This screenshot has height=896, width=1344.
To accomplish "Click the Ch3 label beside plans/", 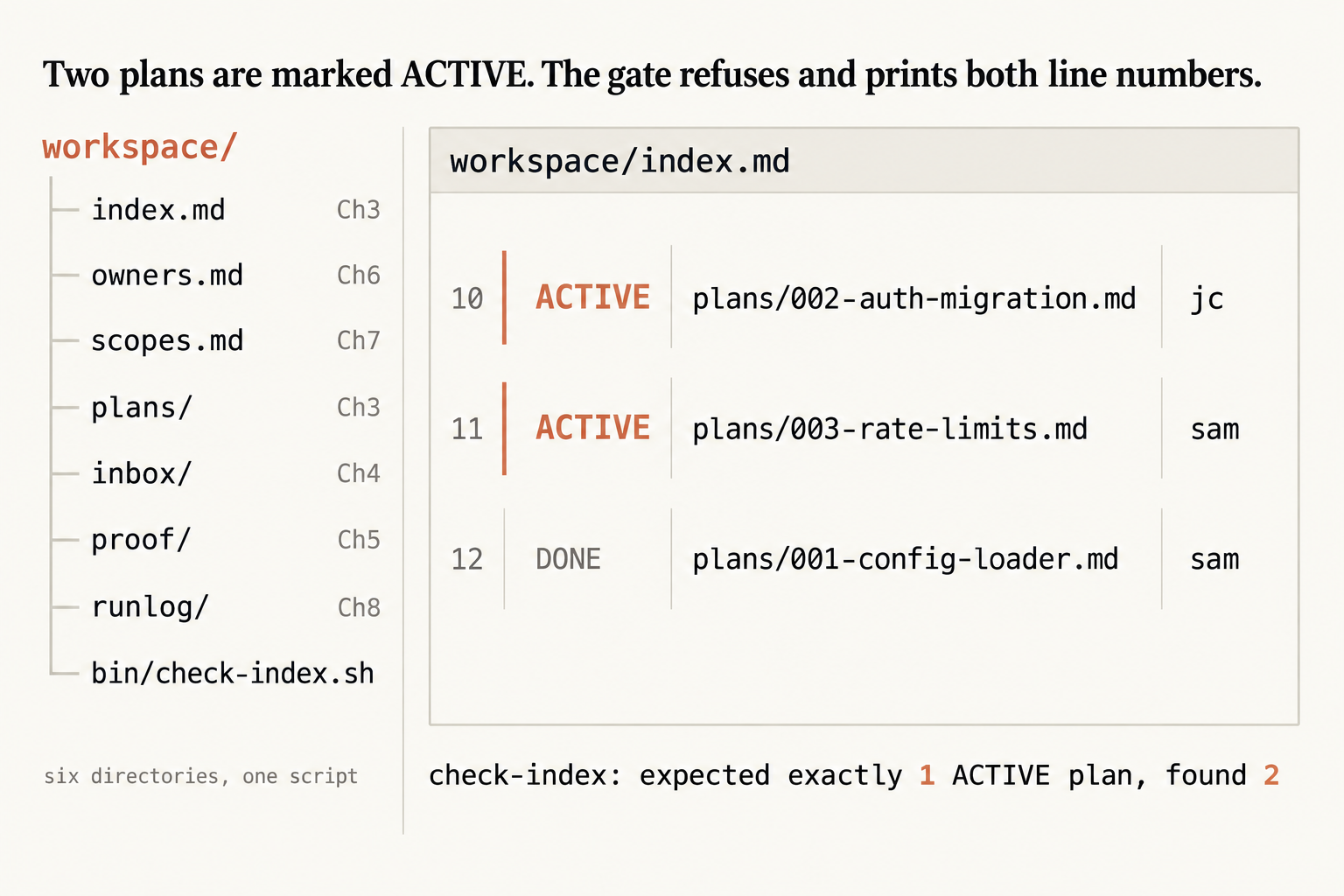I will point(359,408).
